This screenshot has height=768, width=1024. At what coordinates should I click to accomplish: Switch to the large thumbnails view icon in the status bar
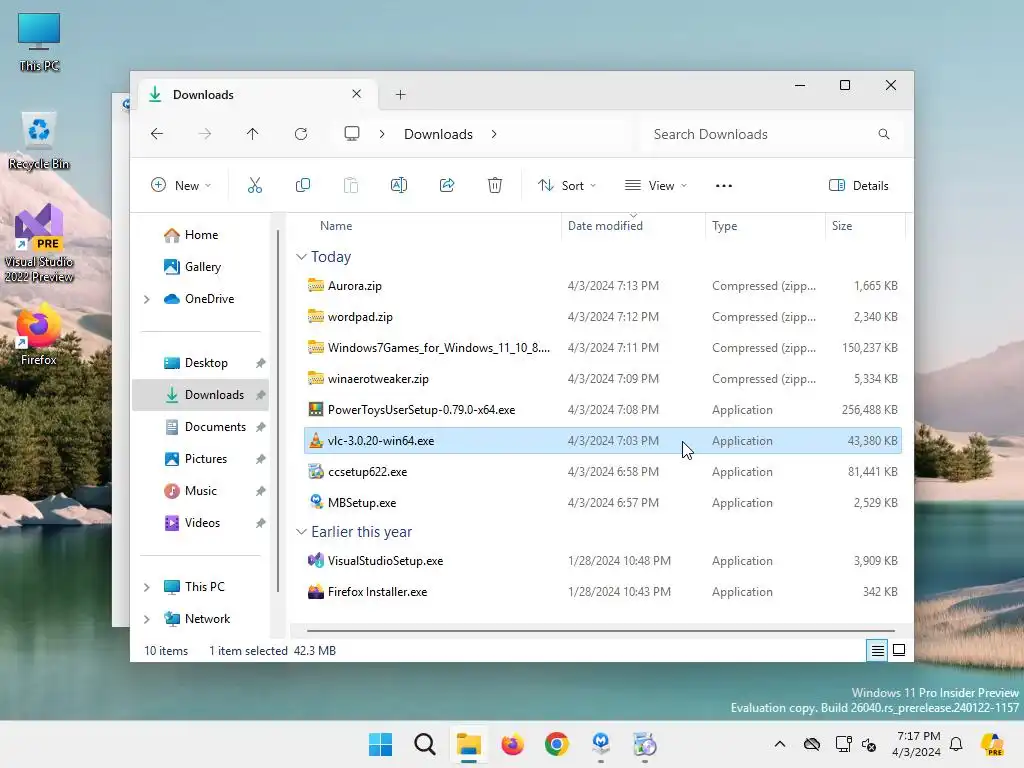[x=899, y=650]
